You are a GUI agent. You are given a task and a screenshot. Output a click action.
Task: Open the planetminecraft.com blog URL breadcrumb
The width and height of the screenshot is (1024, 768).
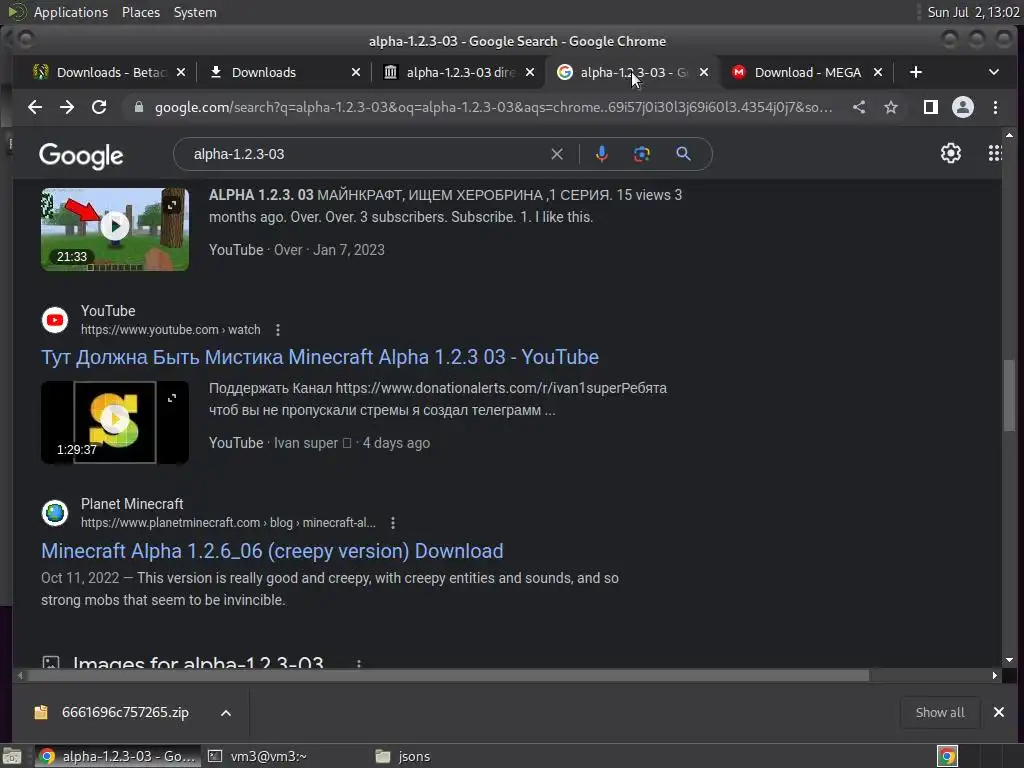[x=228, y=523]
